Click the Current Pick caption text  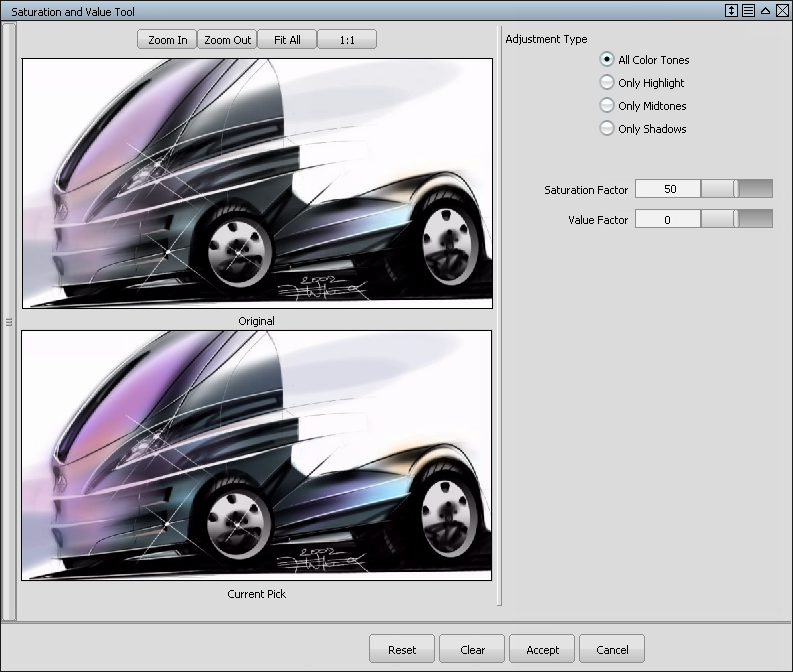[x=256, y=594]
